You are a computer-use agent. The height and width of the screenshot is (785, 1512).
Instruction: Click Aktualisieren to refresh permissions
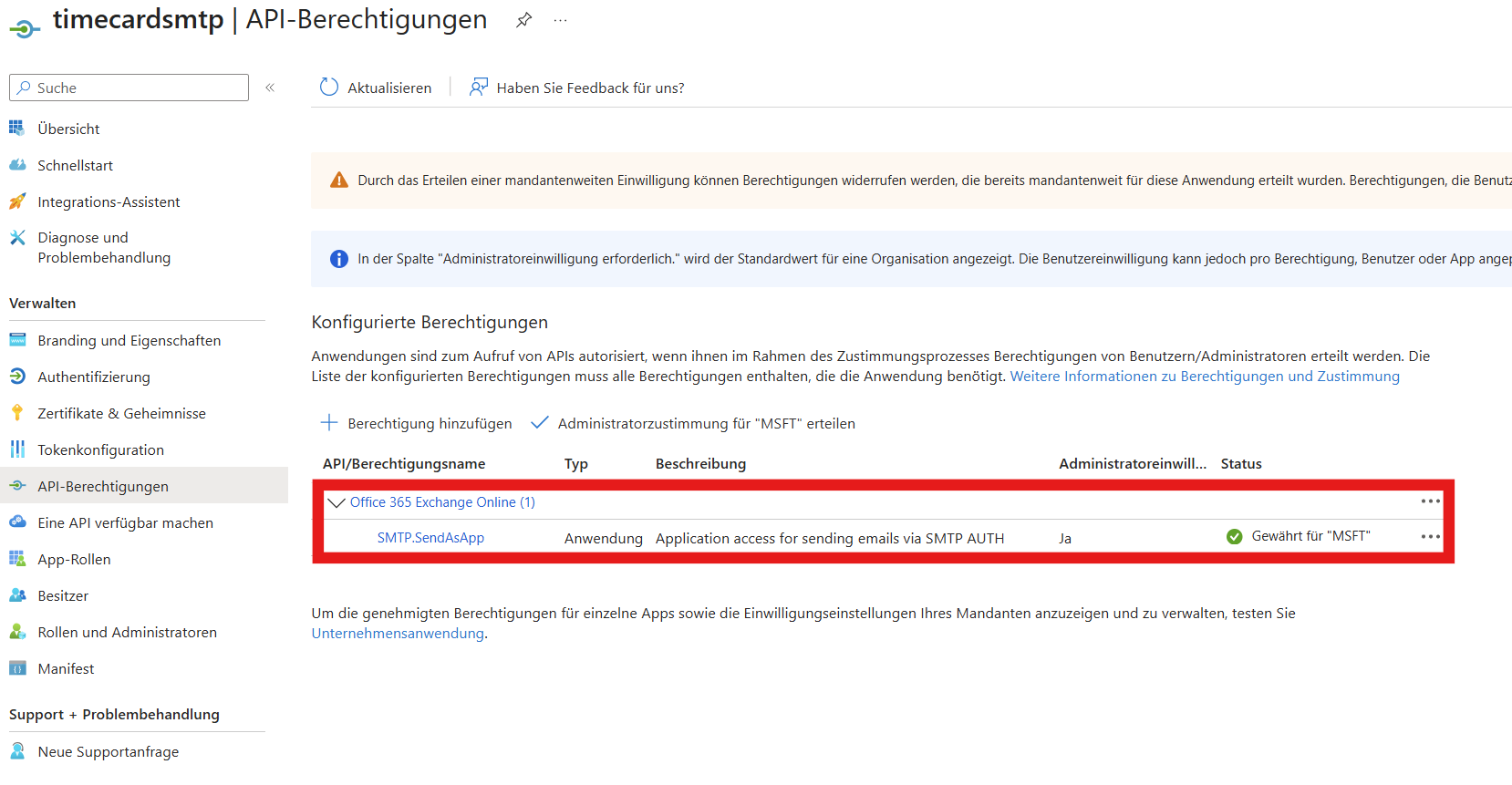[x=376, y=88]
